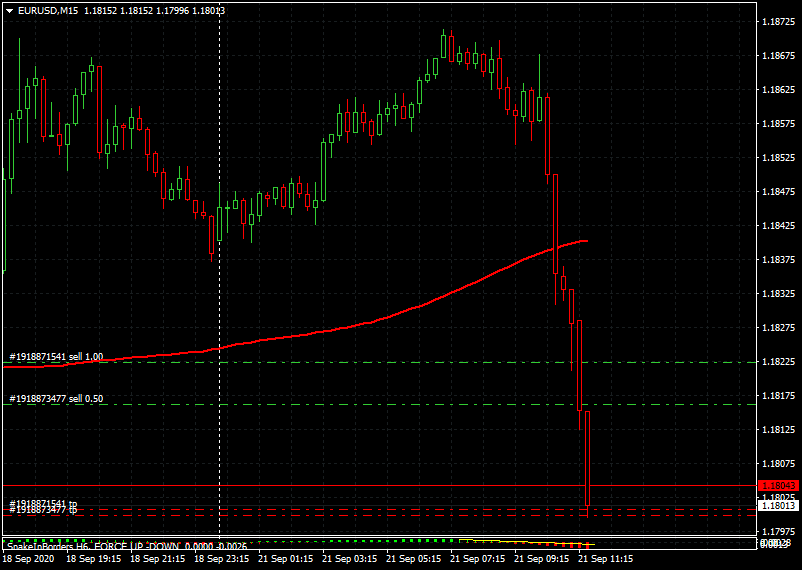Click the red 1.18043 price tag

coord(777,486)
